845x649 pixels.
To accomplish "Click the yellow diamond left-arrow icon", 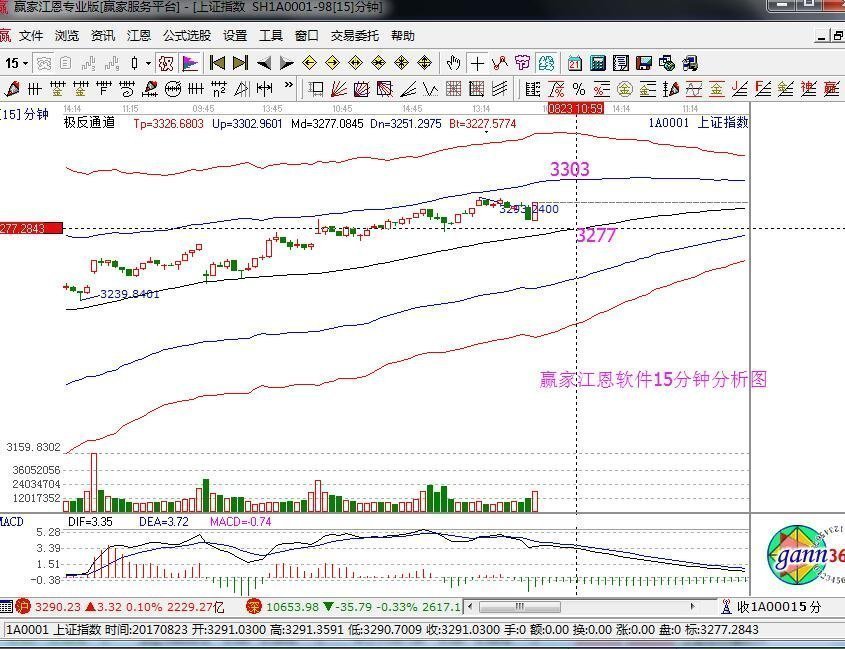I will [309, 63].
